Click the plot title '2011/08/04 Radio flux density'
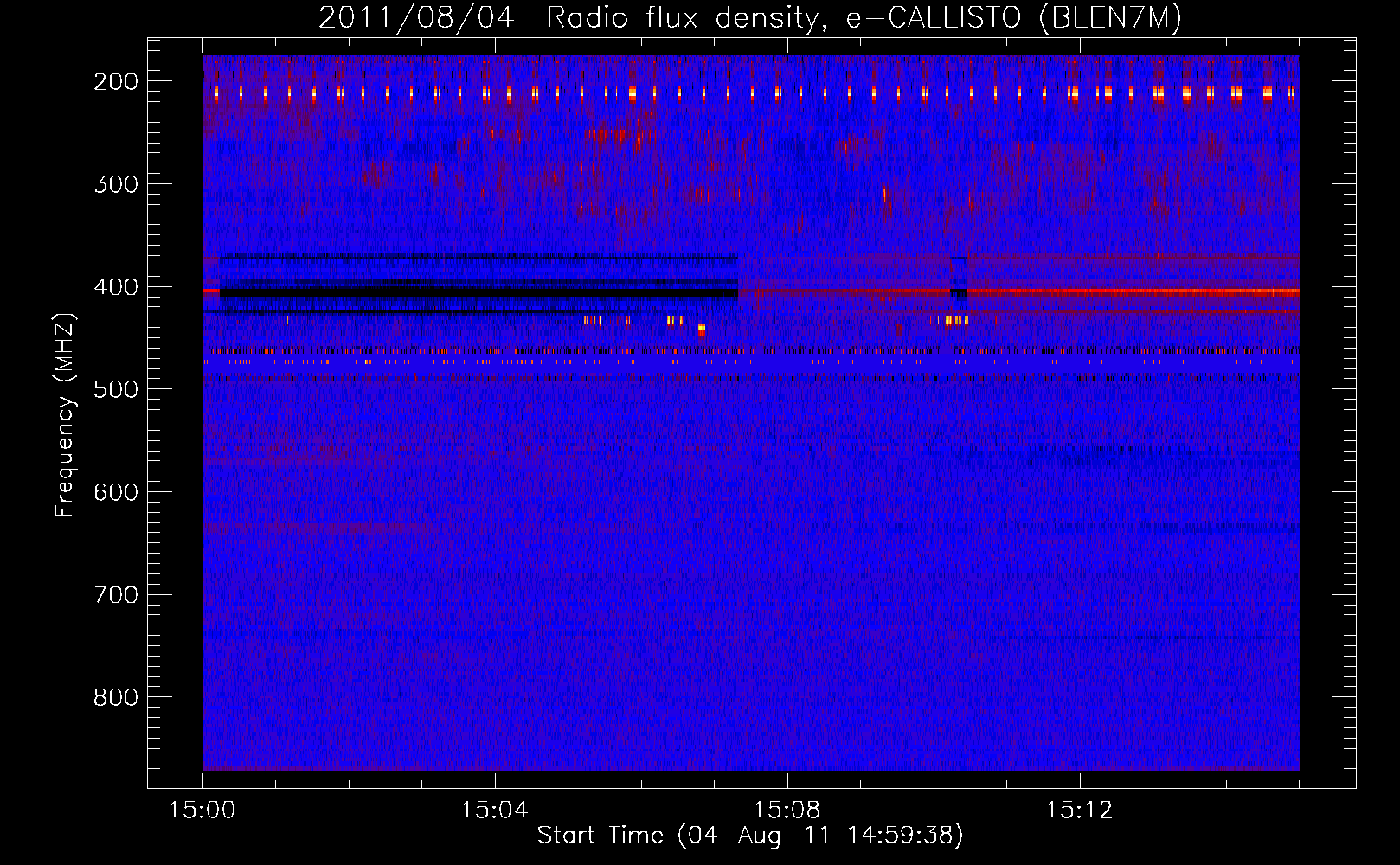Screen dimensions: 1400x865 pyautogui.click(x=568, y=18)
